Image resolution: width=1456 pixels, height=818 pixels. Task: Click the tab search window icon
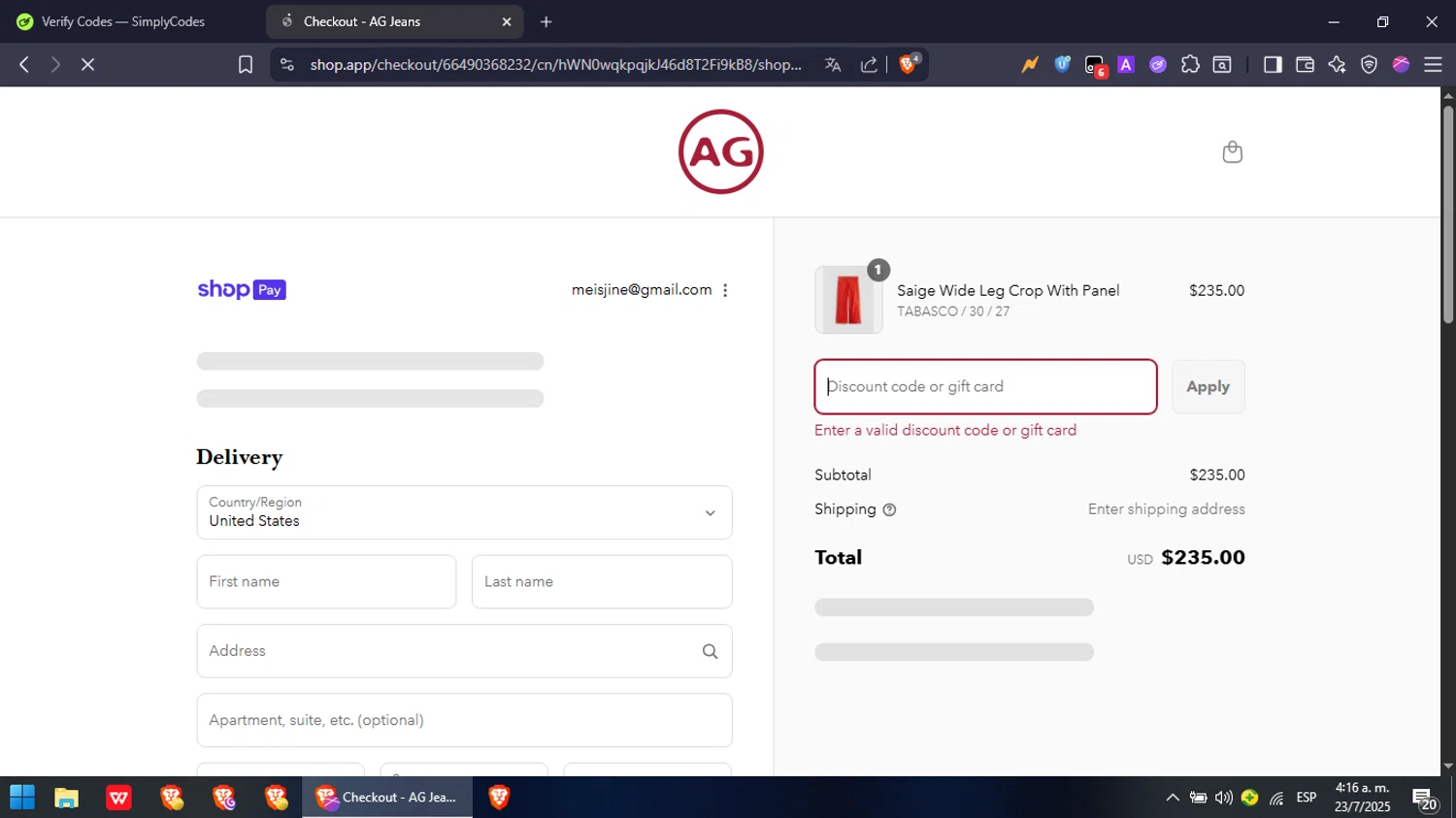1222,64
